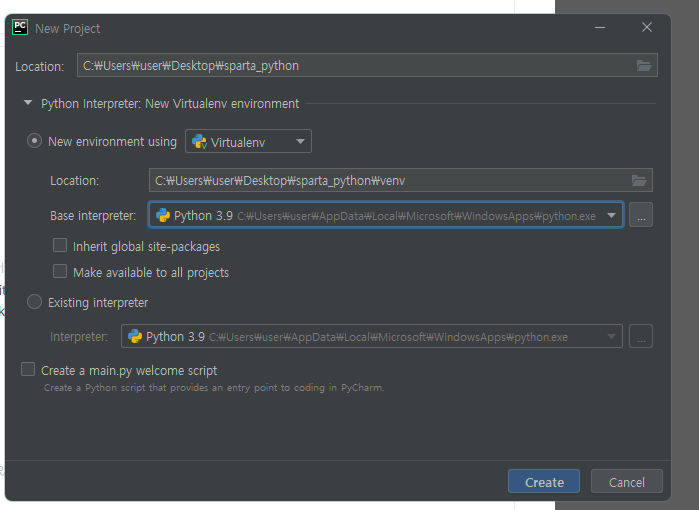This screenshot has height=510, width=699.
Task: Click the Create button
Action: tap(544, 481)
